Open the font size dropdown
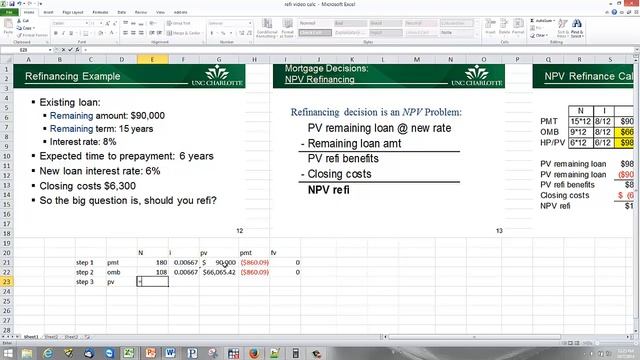 101,23
